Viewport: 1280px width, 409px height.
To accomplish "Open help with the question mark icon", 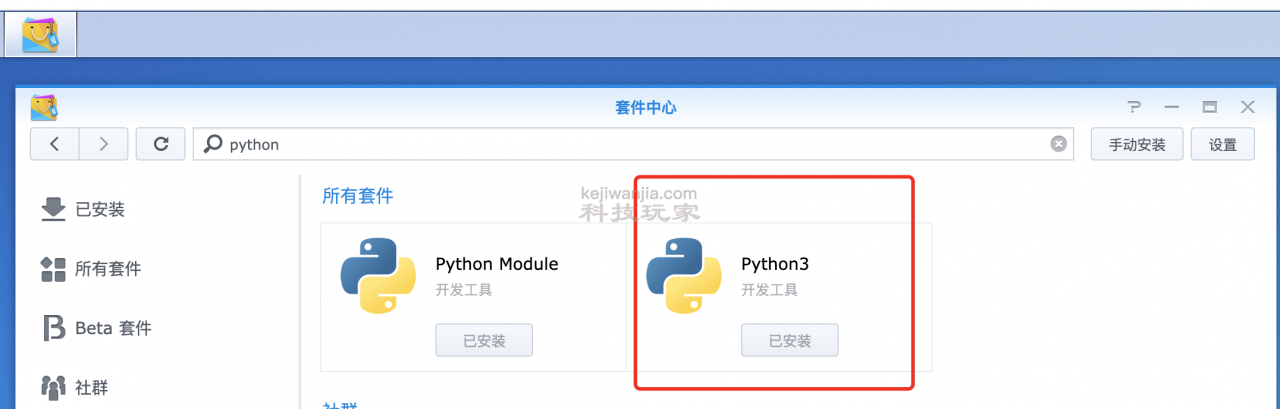I will tap(1133, 107).
